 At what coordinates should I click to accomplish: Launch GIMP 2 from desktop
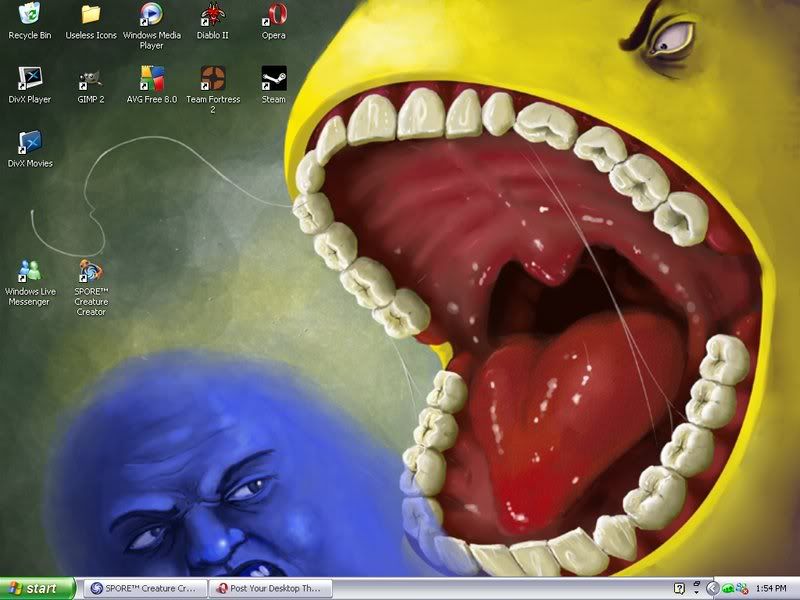pyautogui.click(x=91, y=79)
